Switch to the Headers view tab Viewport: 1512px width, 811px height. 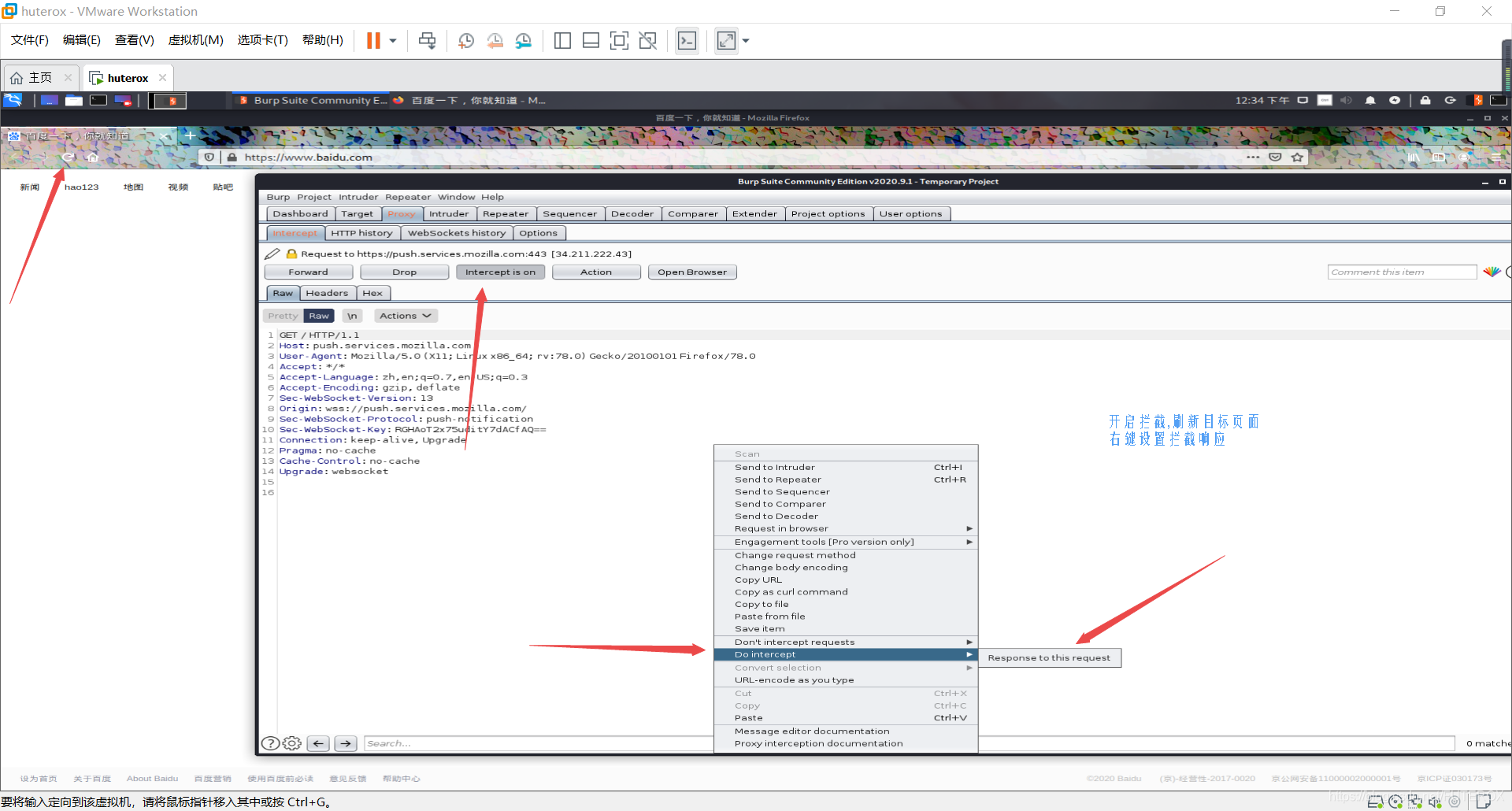(x=327, y=293)
